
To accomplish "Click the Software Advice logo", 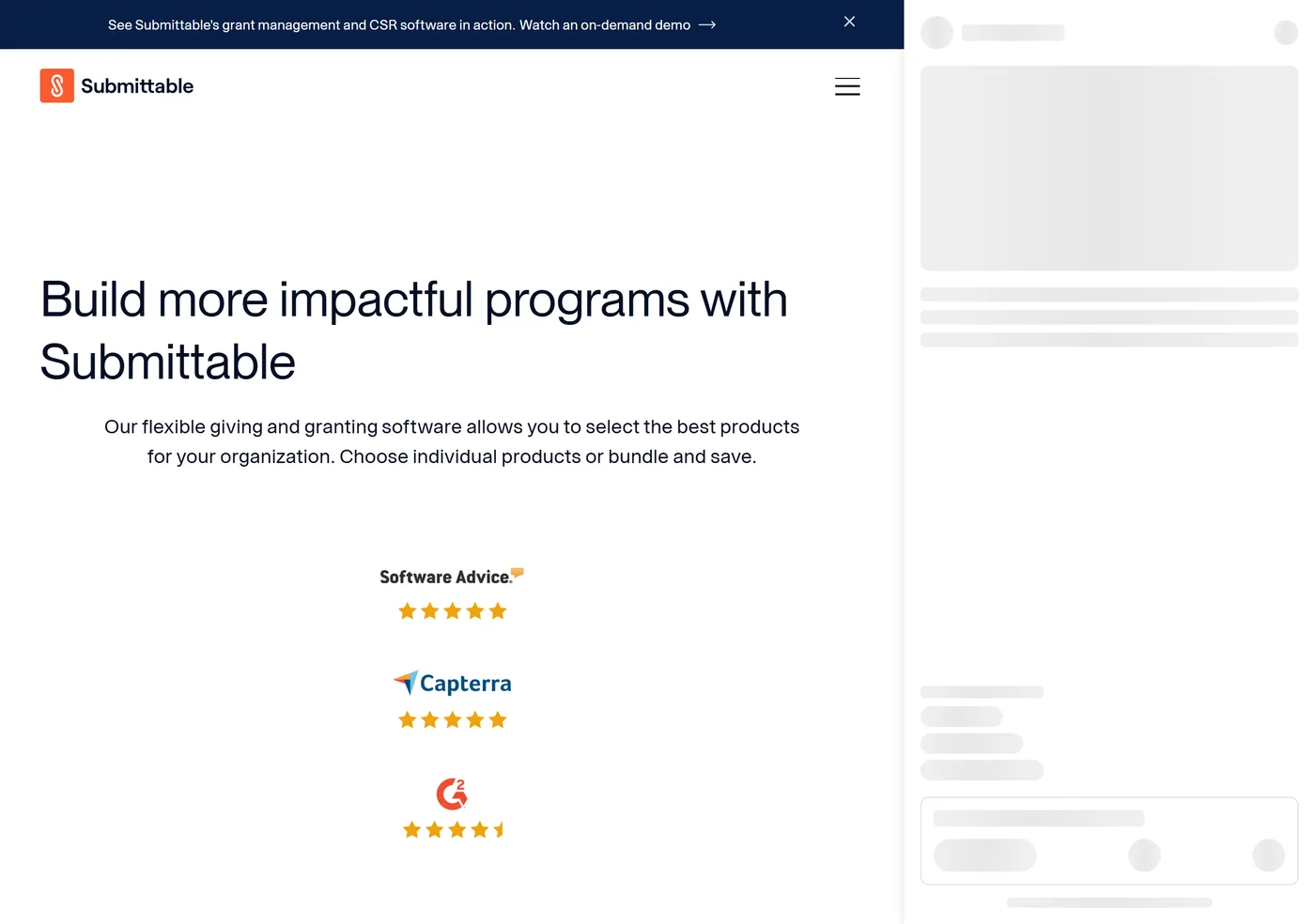I will point(452,577).
